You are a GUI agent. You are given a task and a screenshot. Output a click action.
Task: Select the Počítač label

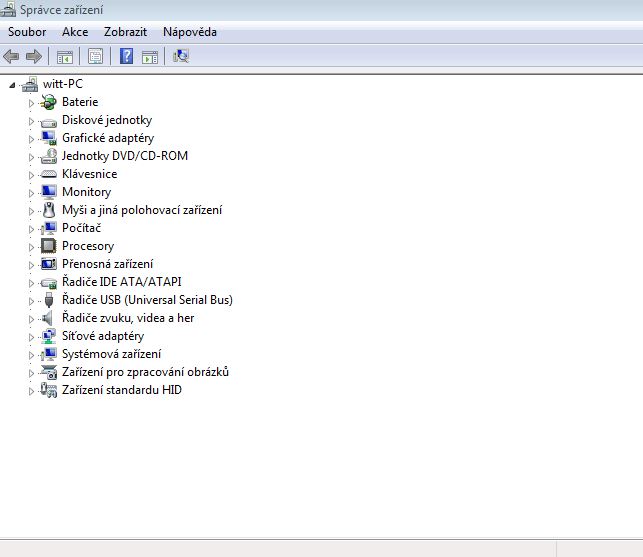tap(81, 228)
